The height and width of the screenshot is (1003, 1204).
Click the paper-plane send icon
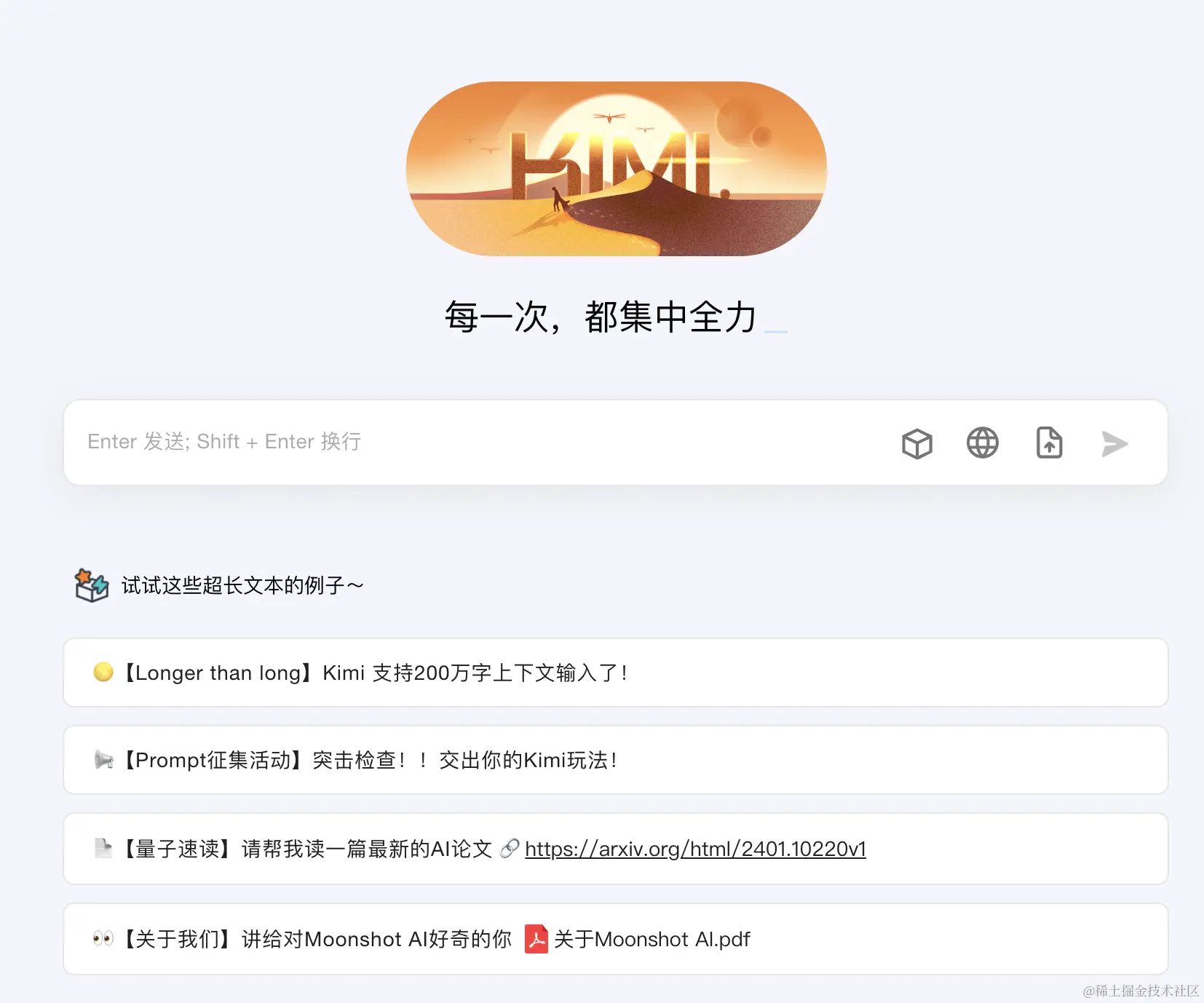(1114, 443)
